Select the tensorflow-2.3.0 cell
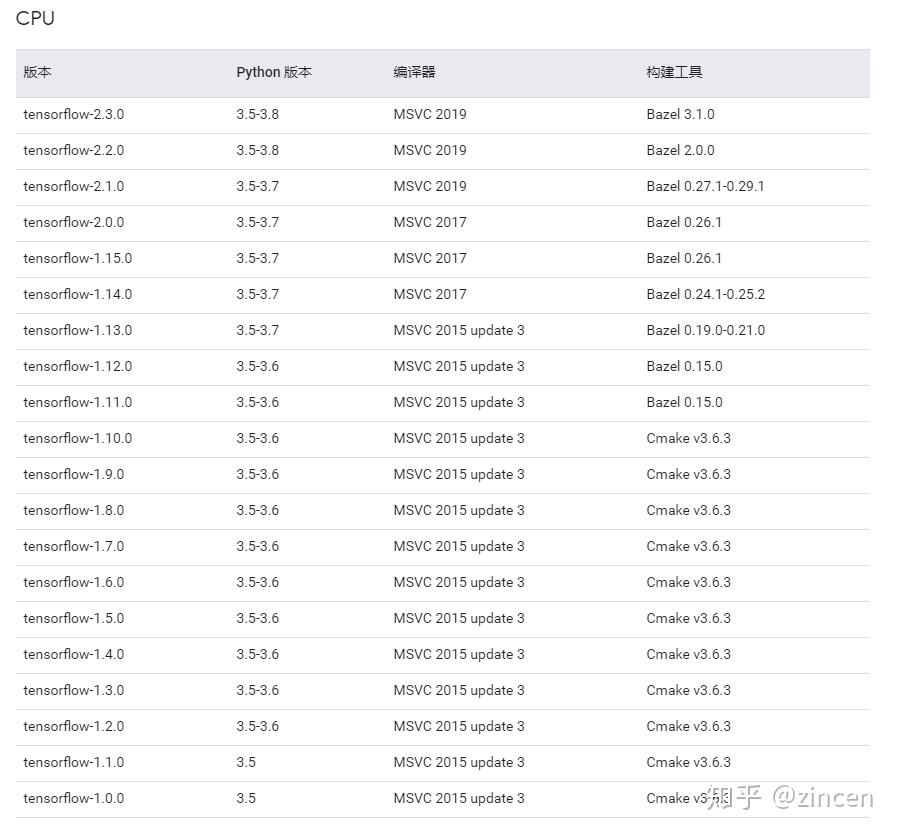The height and width of the screenshot is (834, 897). (x=74, y=114)
